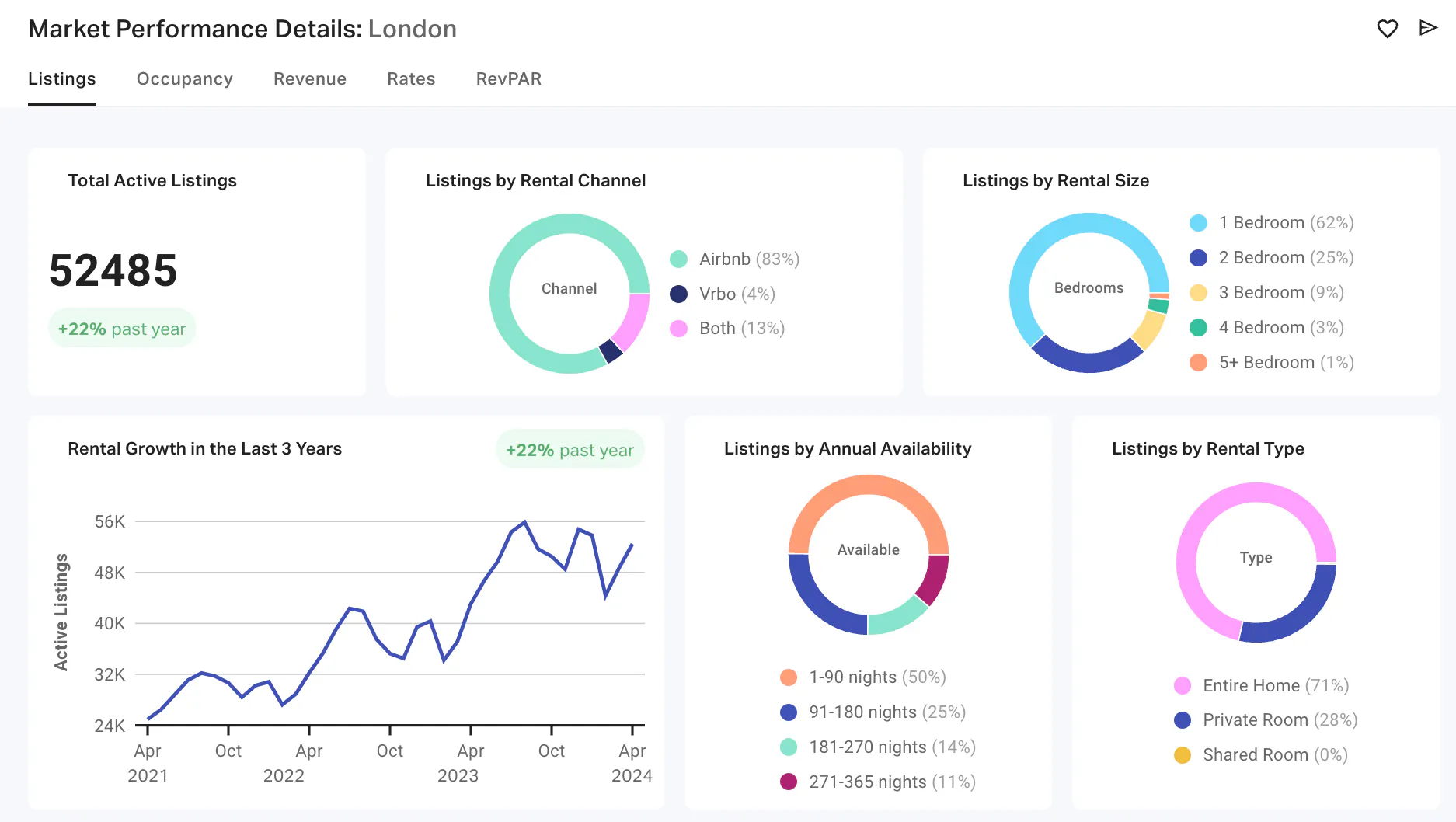
Task: Click the 3 Bedroom (9%) label
Action: (1281, 293)
